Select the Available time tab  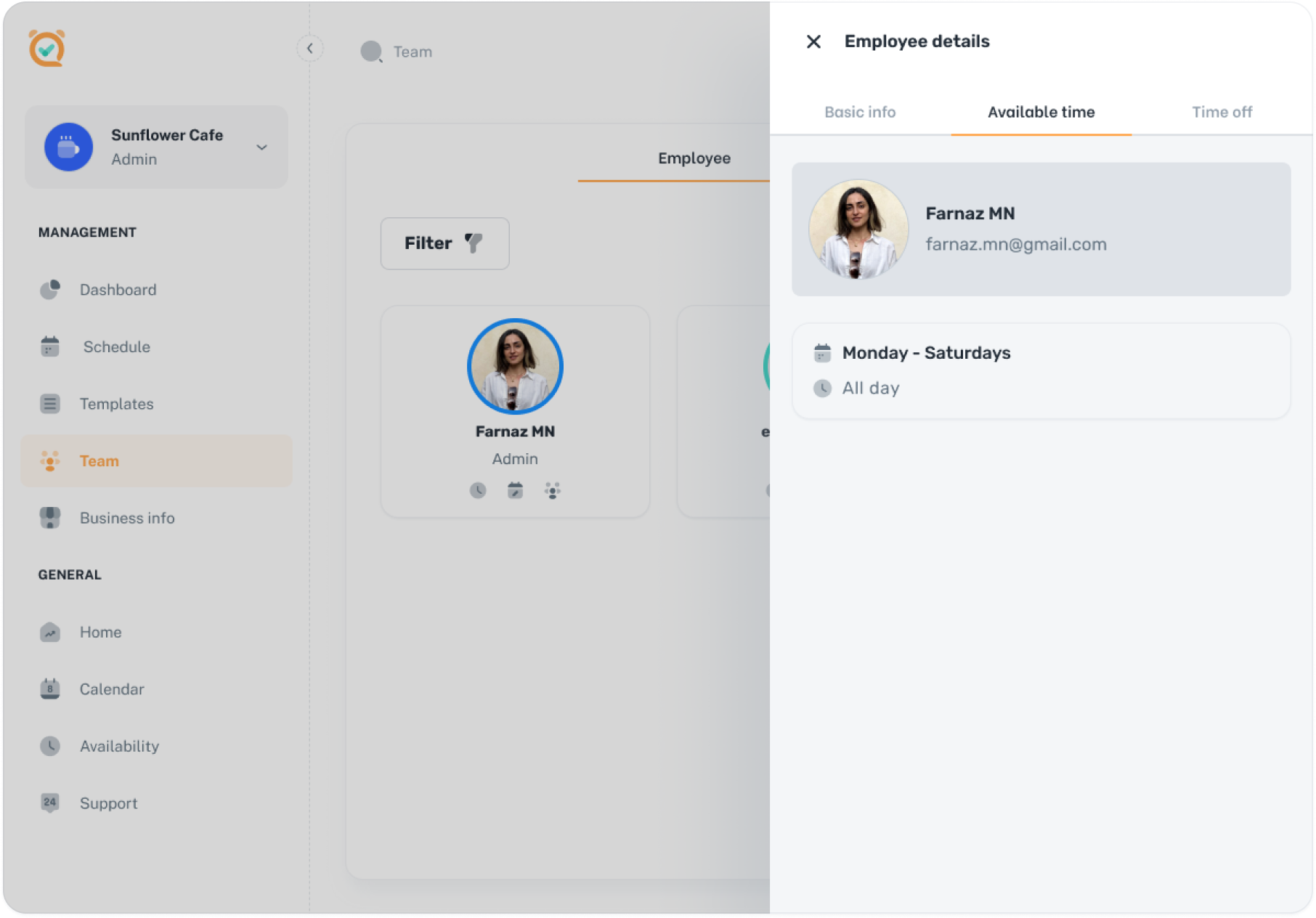pos(1041,112)
